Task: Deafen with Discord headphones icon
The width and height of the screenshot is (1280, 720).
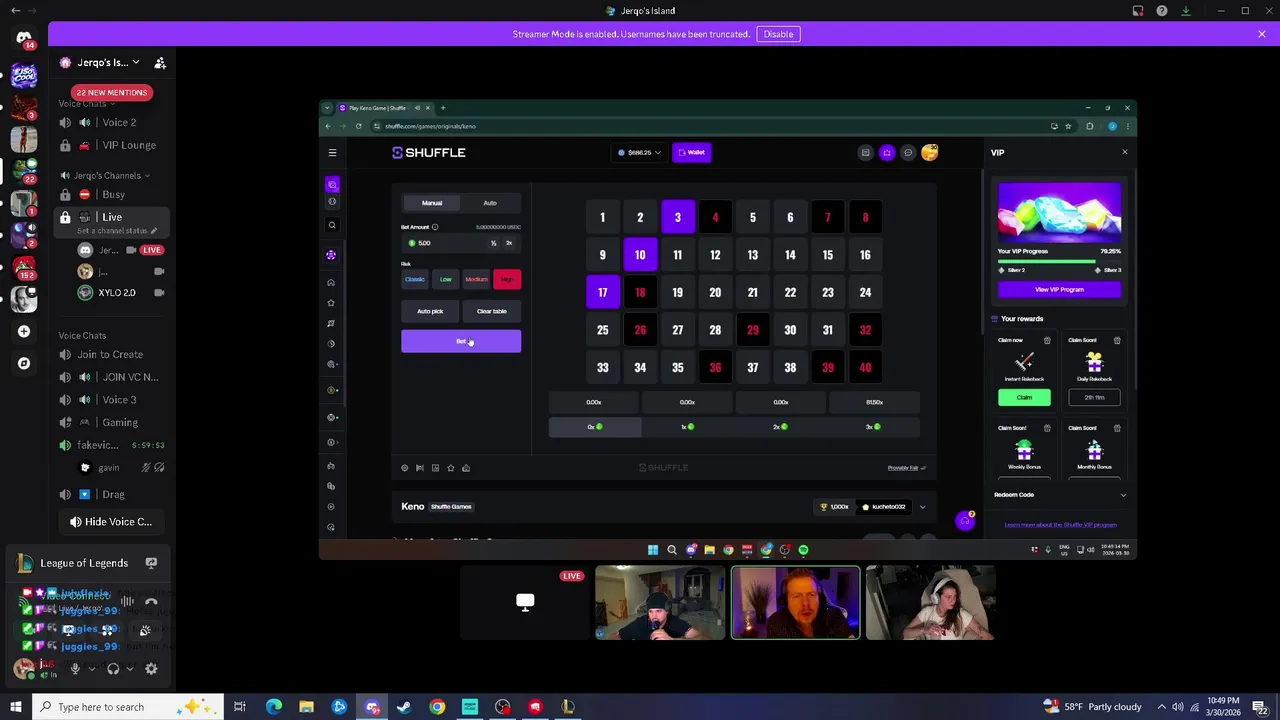Action: tap(113, 669)
